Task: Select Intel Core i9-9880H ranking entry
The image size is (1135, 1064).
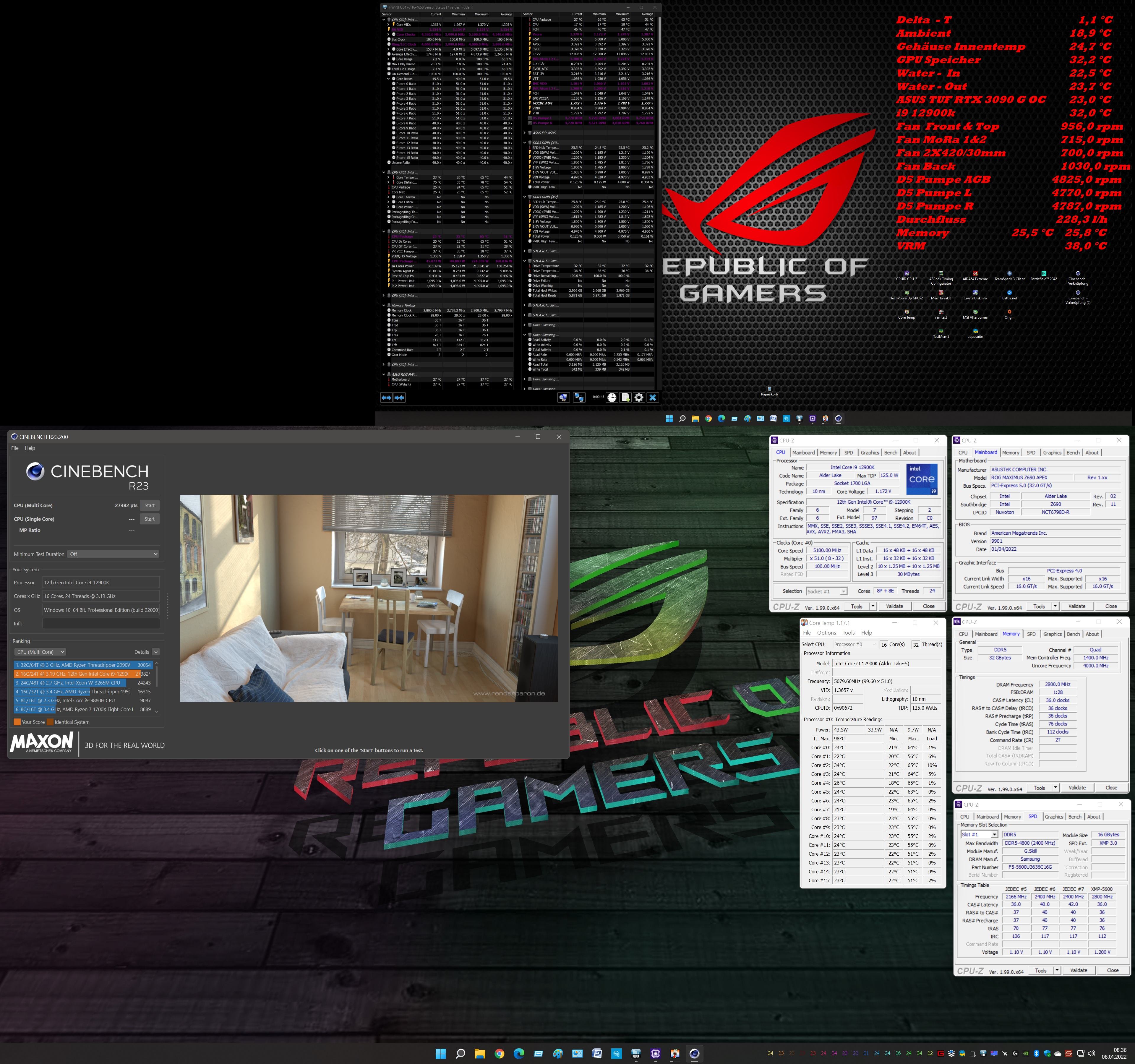Action: pyautogui.click(x=83, y=700)
